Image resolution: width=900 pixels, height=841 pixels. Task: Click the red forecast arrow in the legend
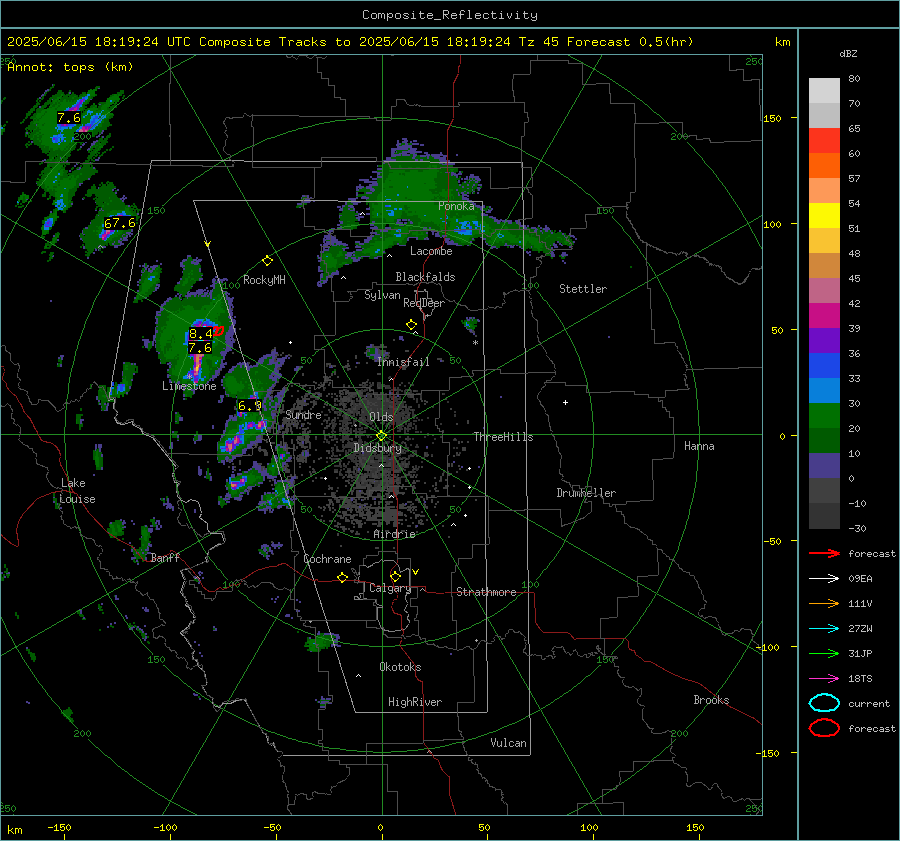[824, 553]
